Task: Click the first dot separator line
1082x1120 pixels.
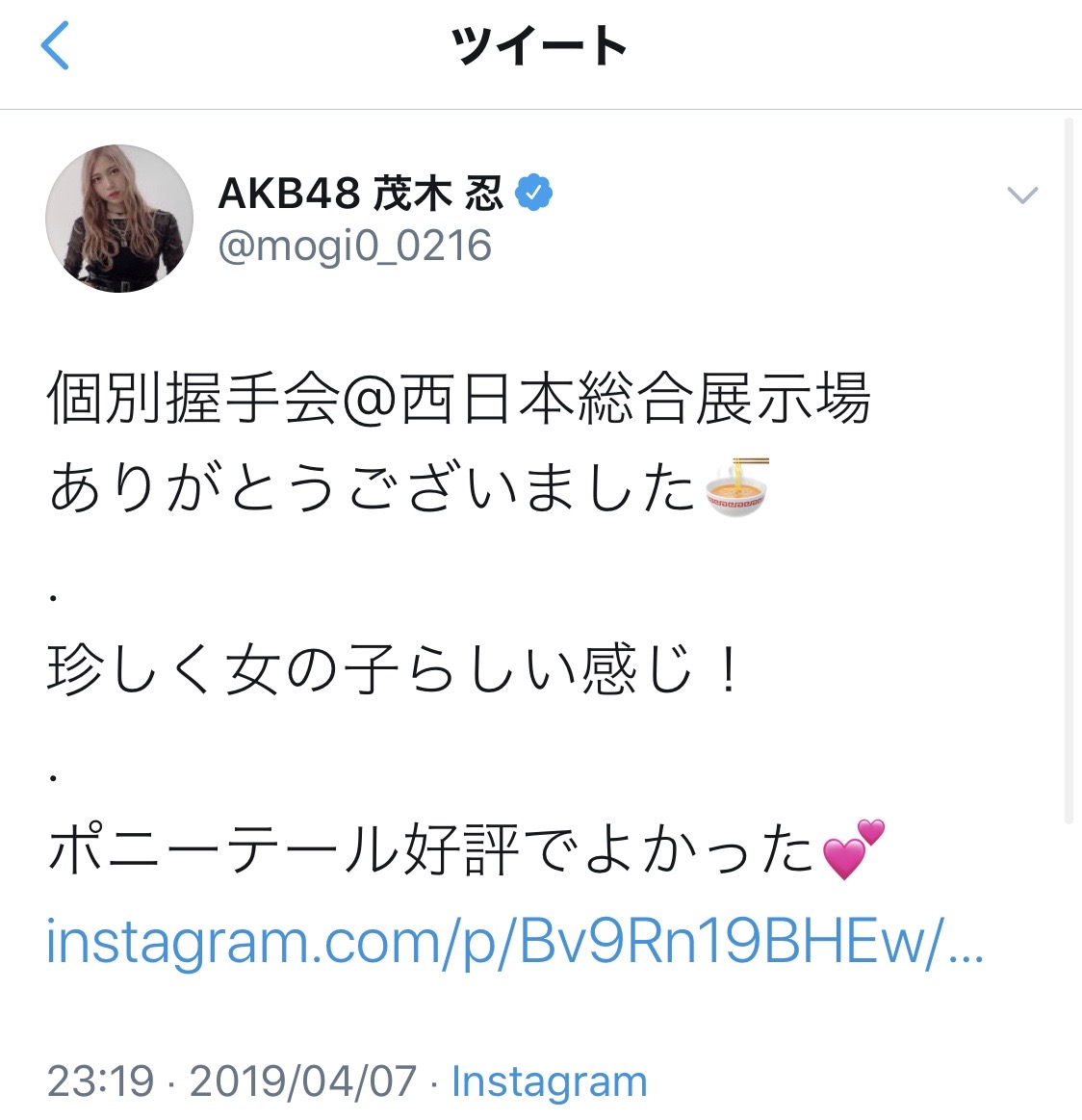Action: (x=54, y=597)
